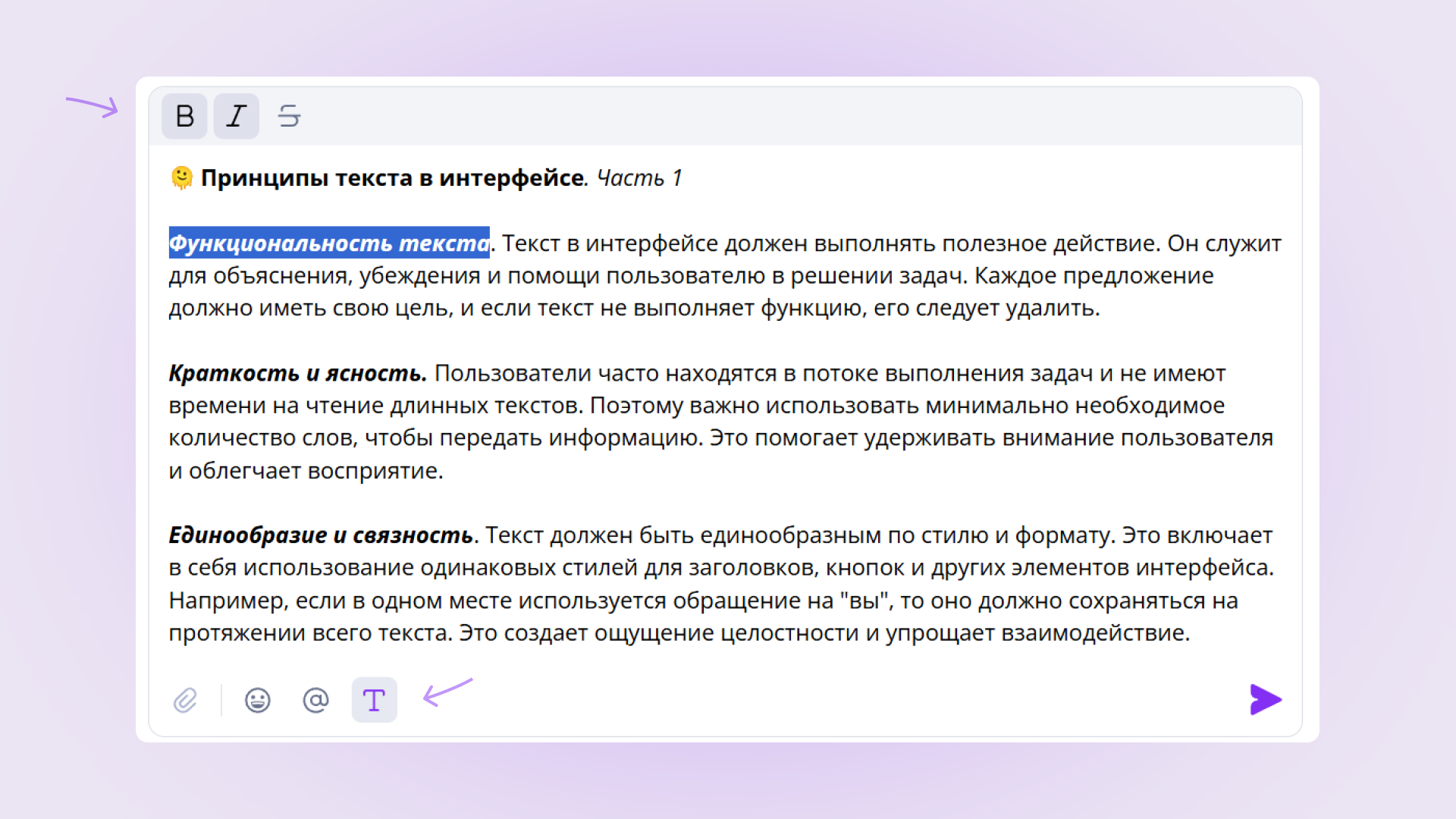Click the word "взаимодействие" at the text end
The width and height of the screenshot is (1456, 819).
(1094, 633)
